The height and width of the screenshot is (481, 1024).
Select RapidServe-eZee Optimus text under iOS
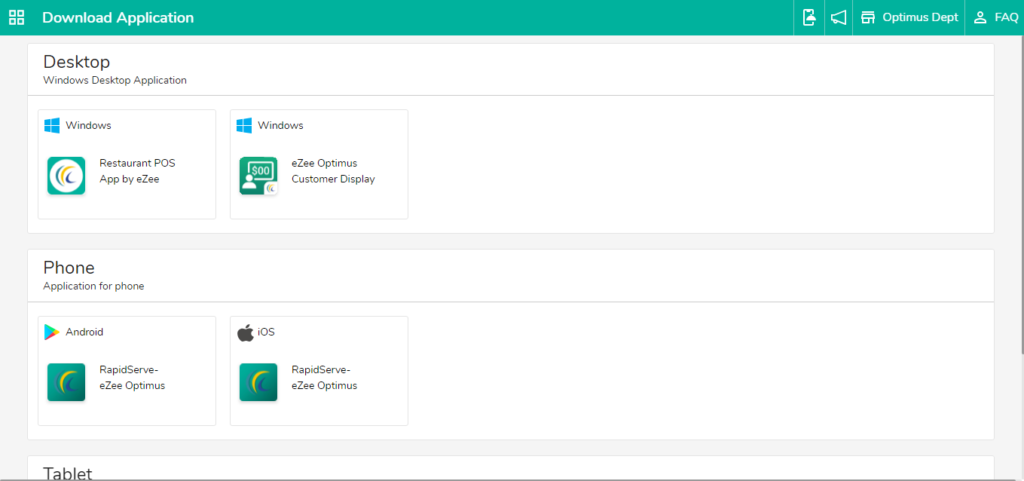pos(324,378)
